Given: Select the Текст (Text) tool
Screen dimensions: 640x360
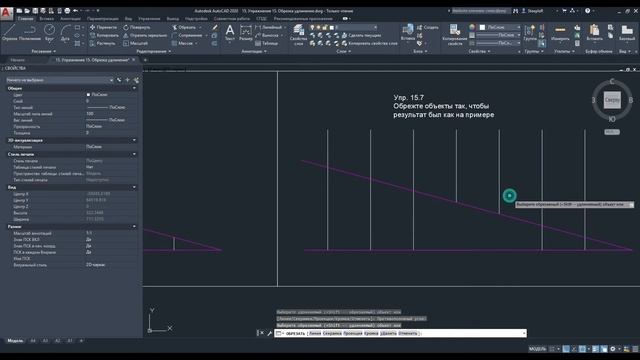Looking at the screenshot, I should 230,33.
